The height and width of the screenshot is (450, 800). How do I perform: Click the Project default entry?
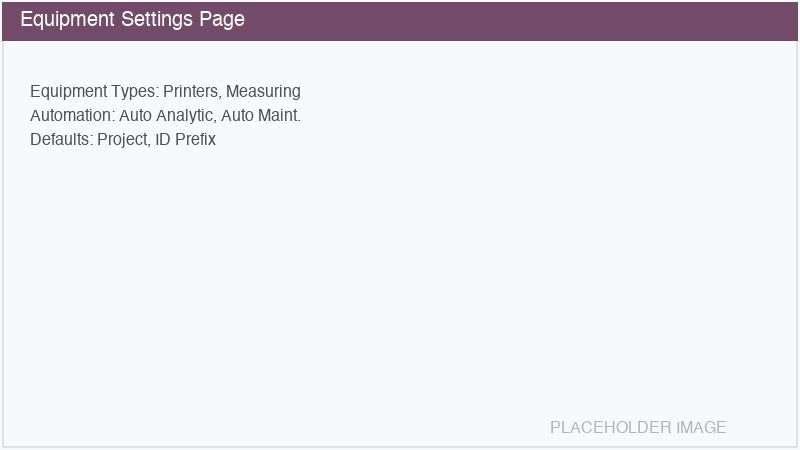pos(122,140)
